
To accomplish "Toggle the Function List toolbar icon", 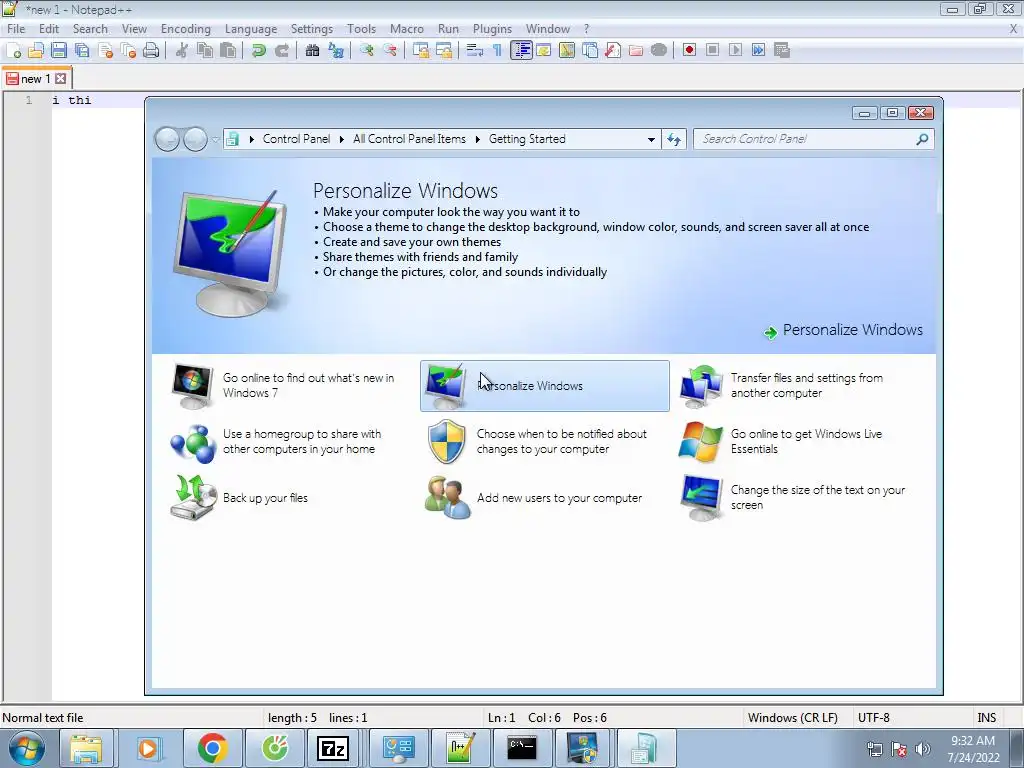I will pyautogui.click(x=613, y=50).
